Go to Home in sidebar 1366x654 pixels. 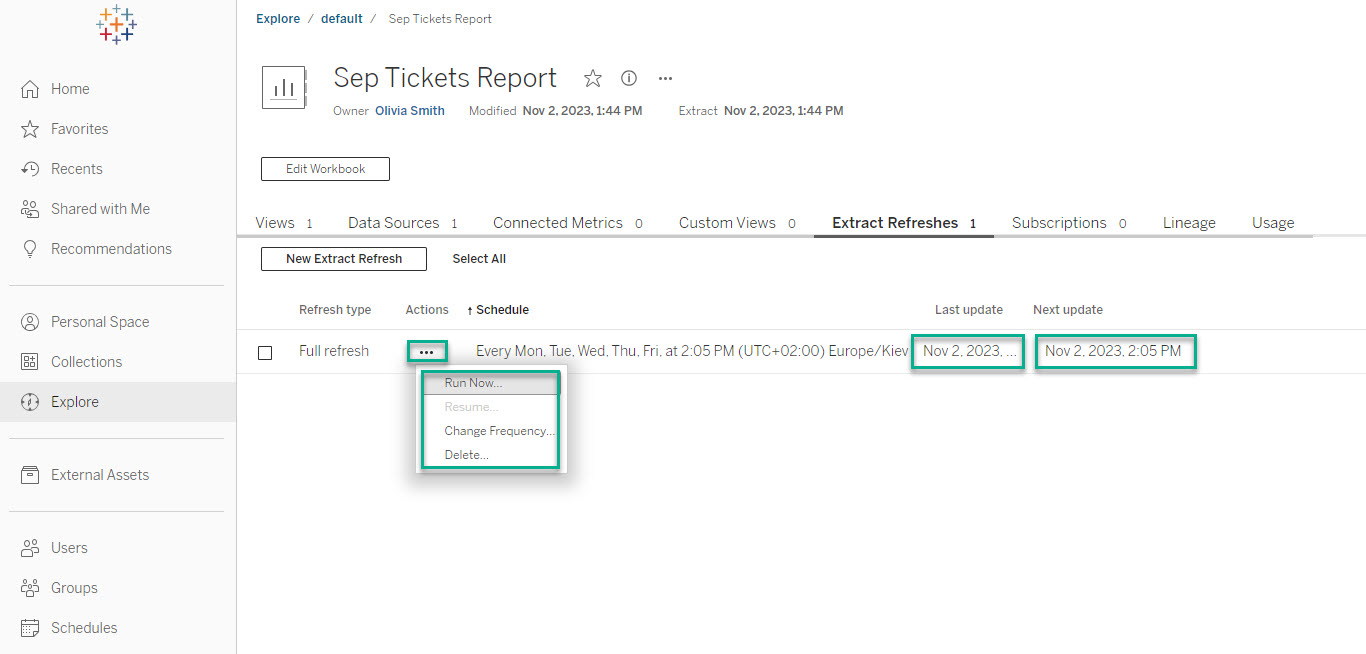point(70,89)
